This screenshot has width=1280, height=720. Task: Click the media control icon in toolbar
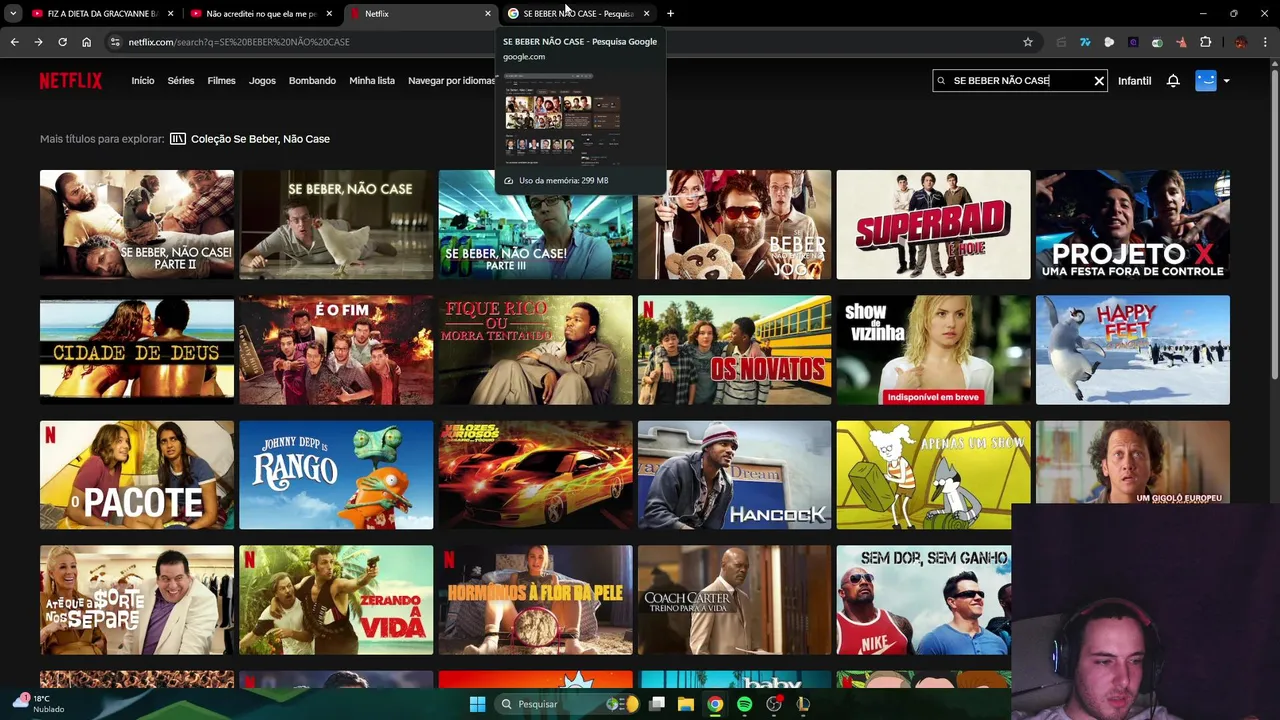point(1061,42)
